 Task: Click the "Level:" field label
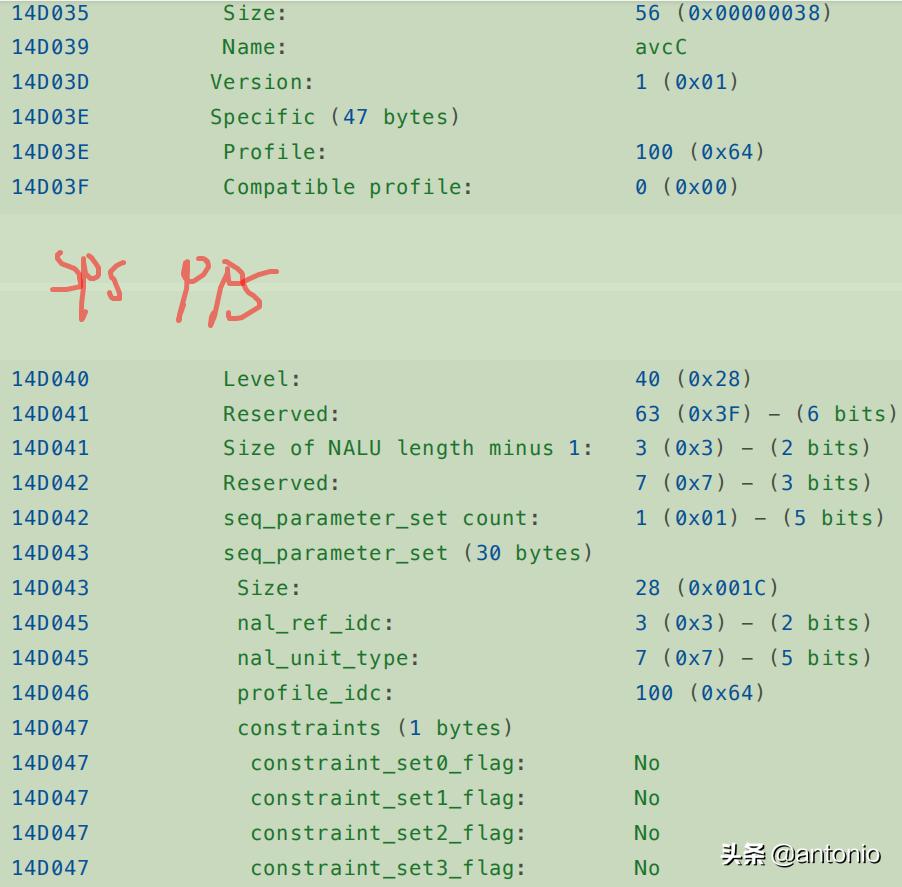262,379
